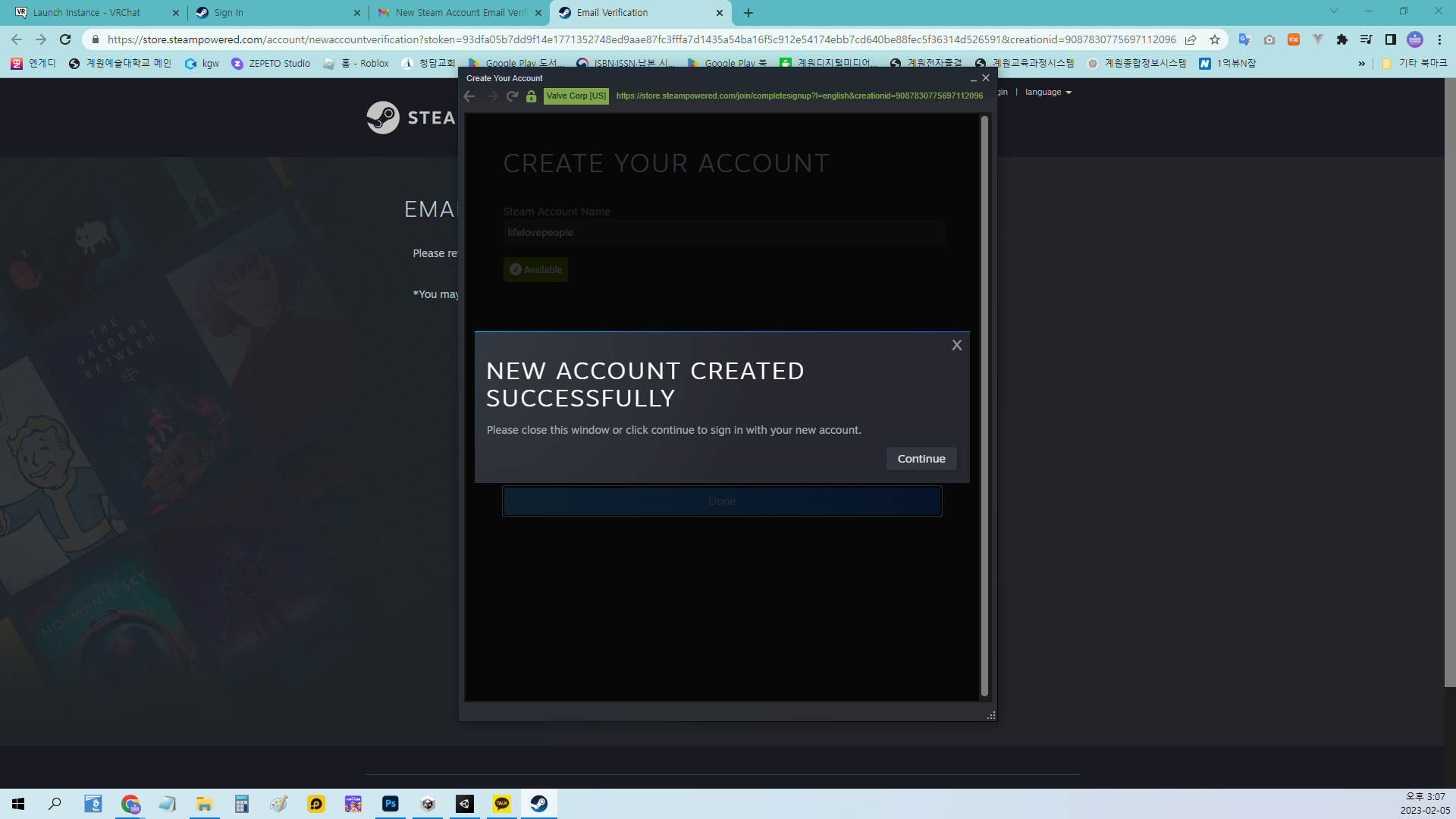
Task: Bookmark page with star icon
Action: coord(1215,39)
